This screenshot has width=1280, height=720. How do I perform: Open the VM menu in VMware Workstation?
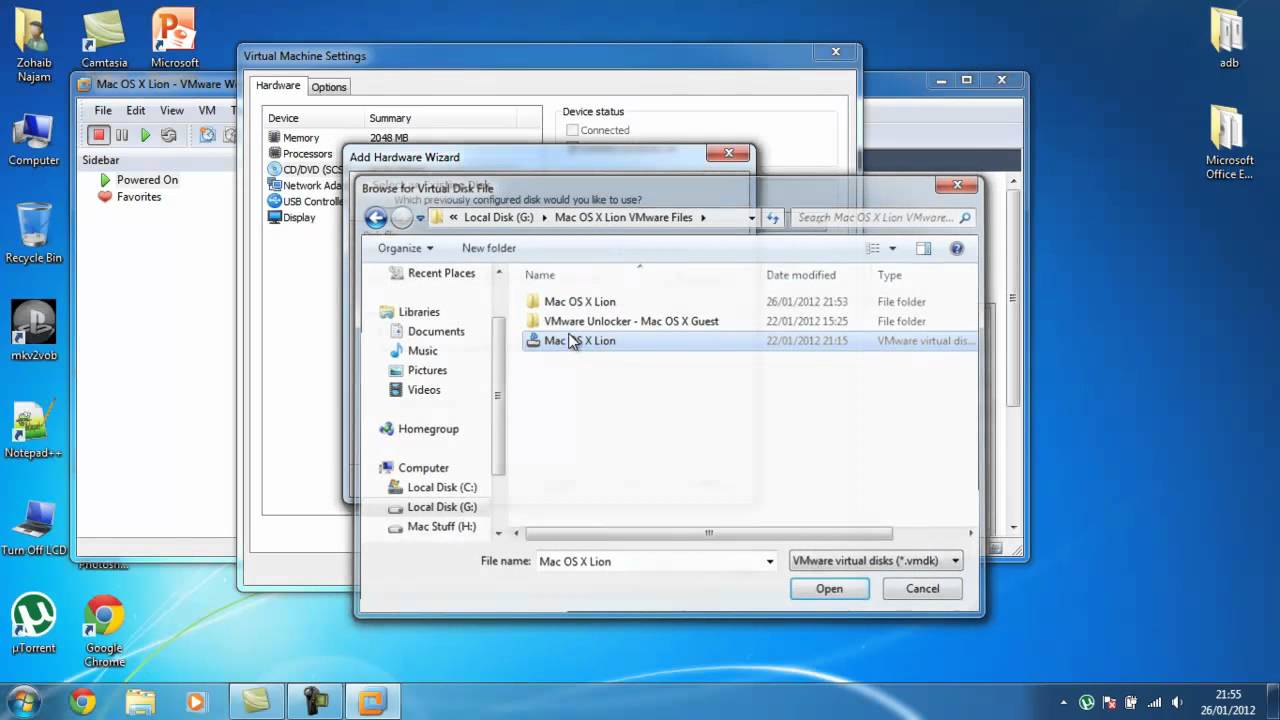point(207,111)
